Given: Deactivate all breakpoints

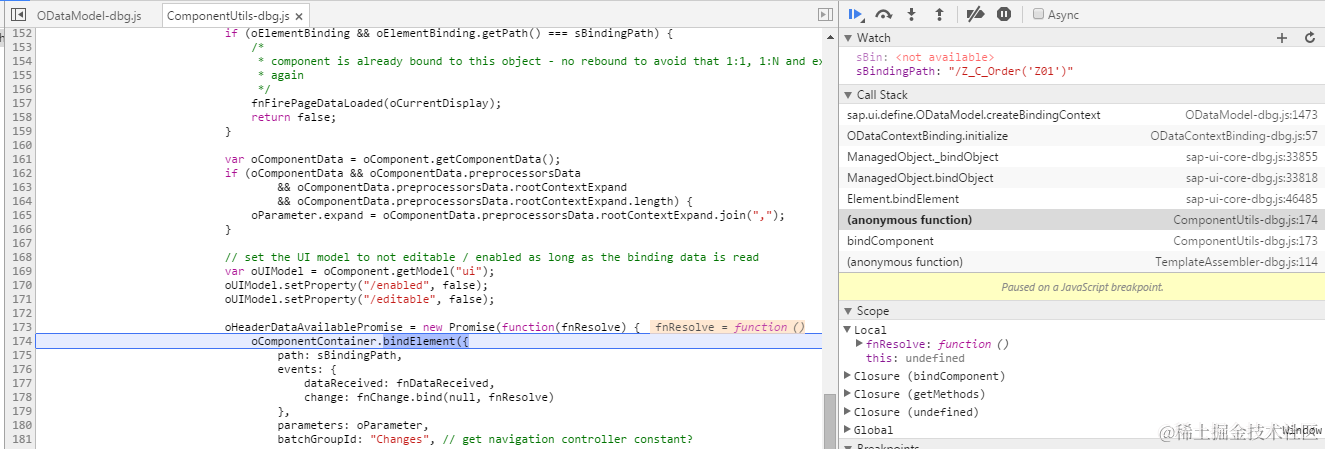Looking at the screenshot, I should (x=977, y=14).
